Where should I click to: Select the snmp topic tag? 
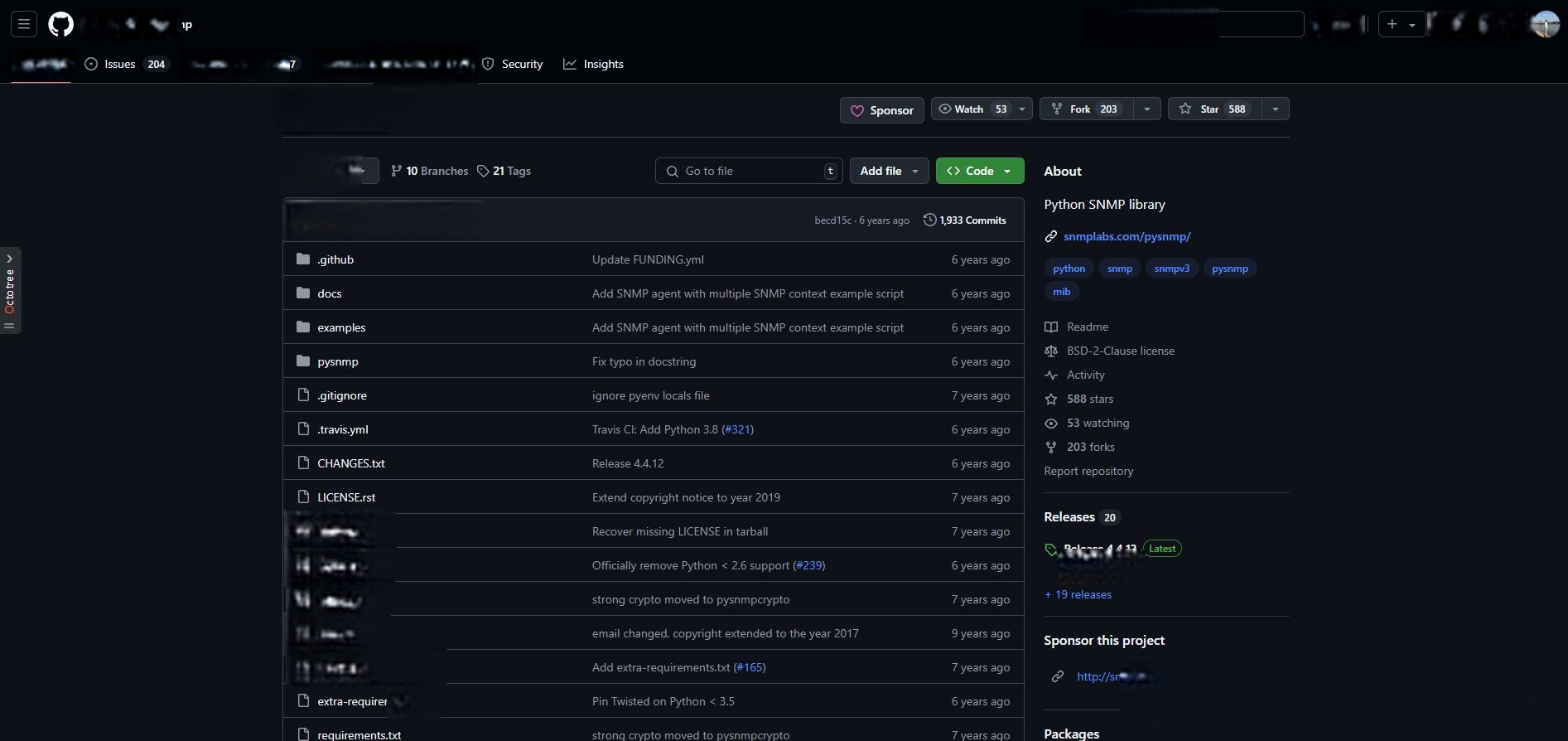coord(1119,269)
